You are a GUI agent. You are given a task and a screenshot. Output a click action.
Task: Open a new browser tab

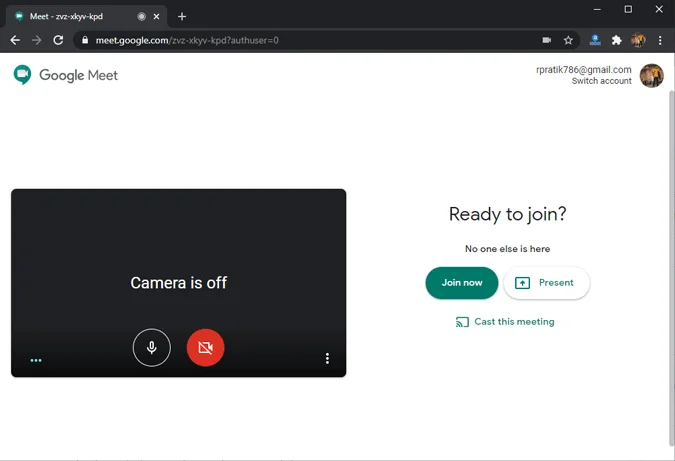click(x=182, y=16)
